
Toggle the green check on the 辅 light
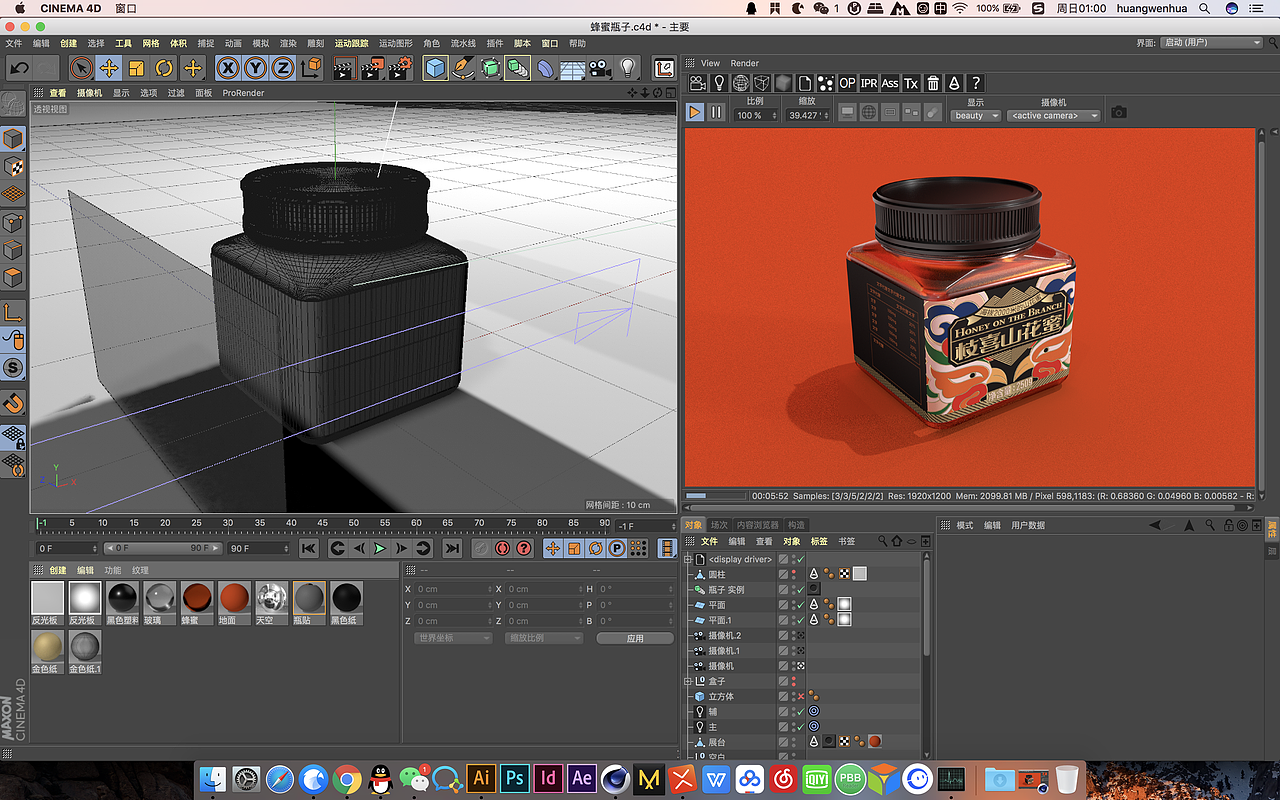(x=799, y=711)
